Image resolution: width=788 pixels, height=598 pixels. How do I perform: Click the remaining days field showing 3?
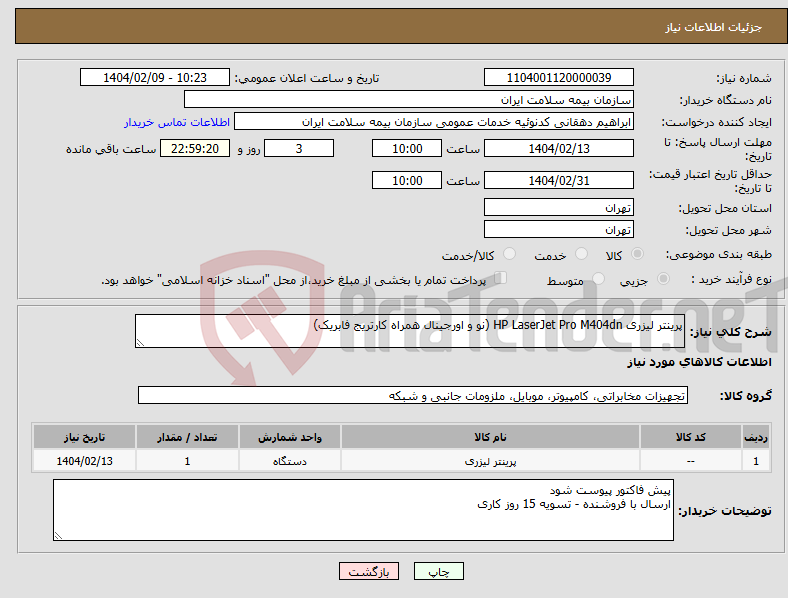(x=299, y=148)
